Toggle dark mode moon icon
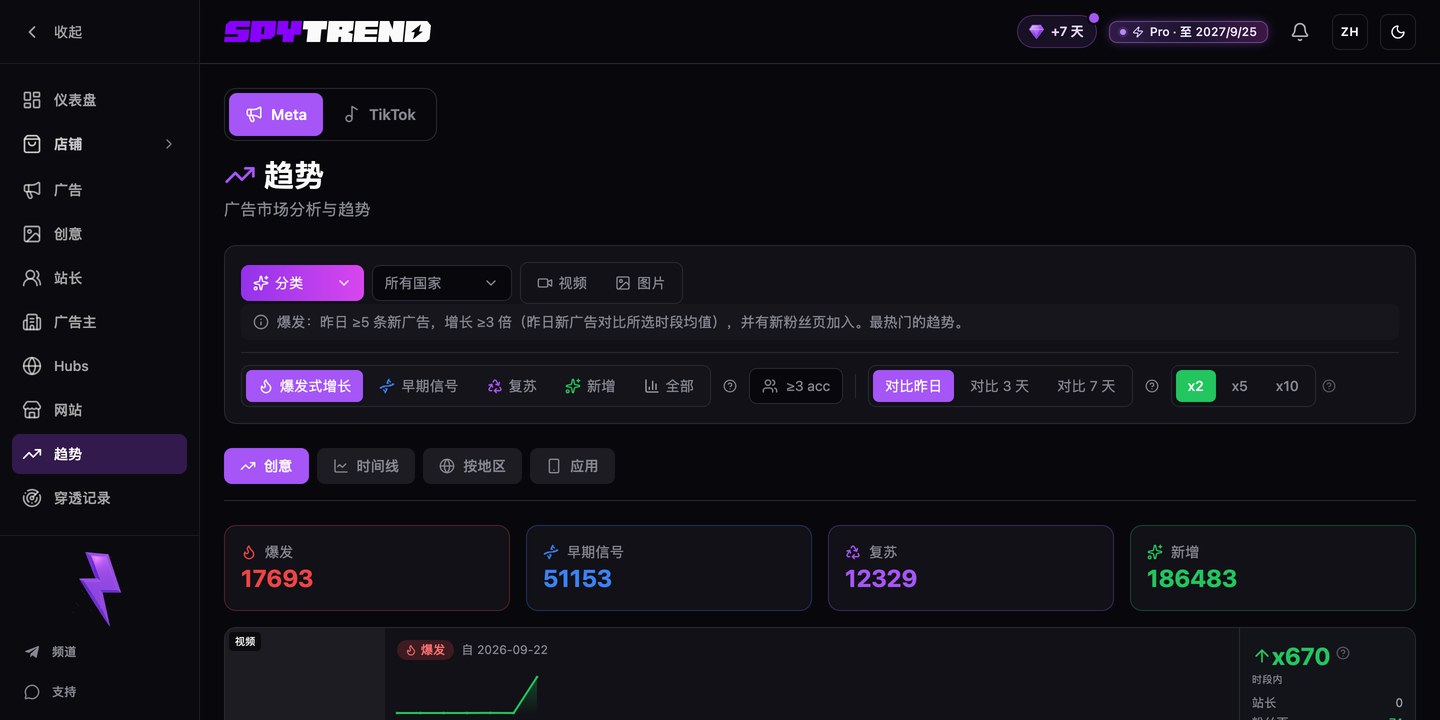1440x720 pixels. point(1398,32)
